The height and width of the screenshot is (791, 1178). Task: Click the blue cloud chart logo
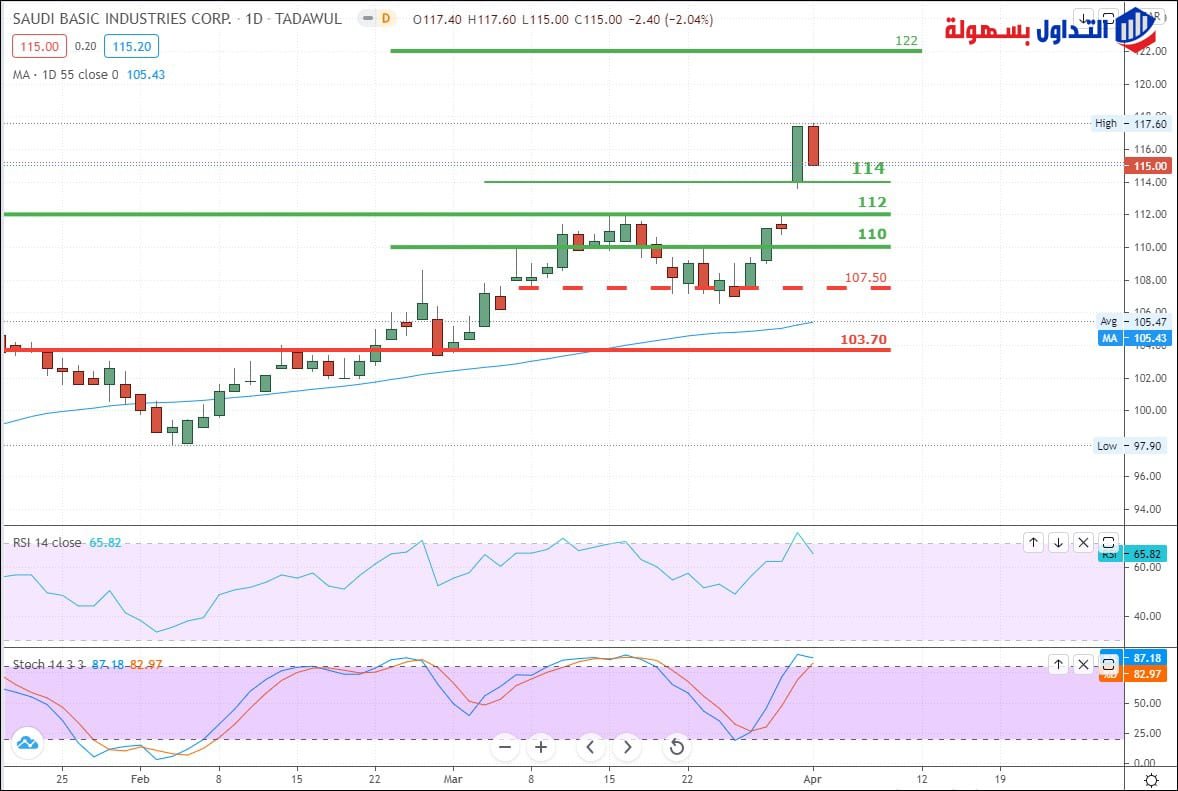coord(27,743)
